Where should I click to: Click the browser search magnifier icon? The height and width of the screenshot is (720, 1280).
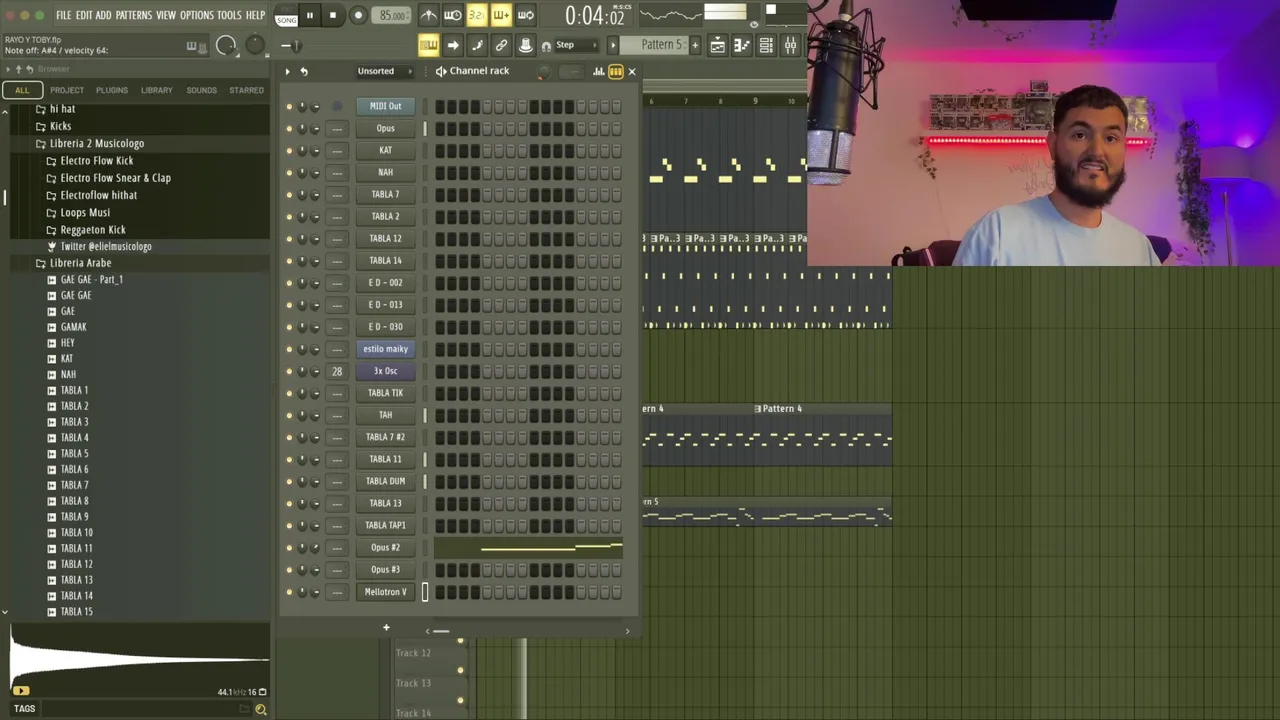click(x=260, y=709)
